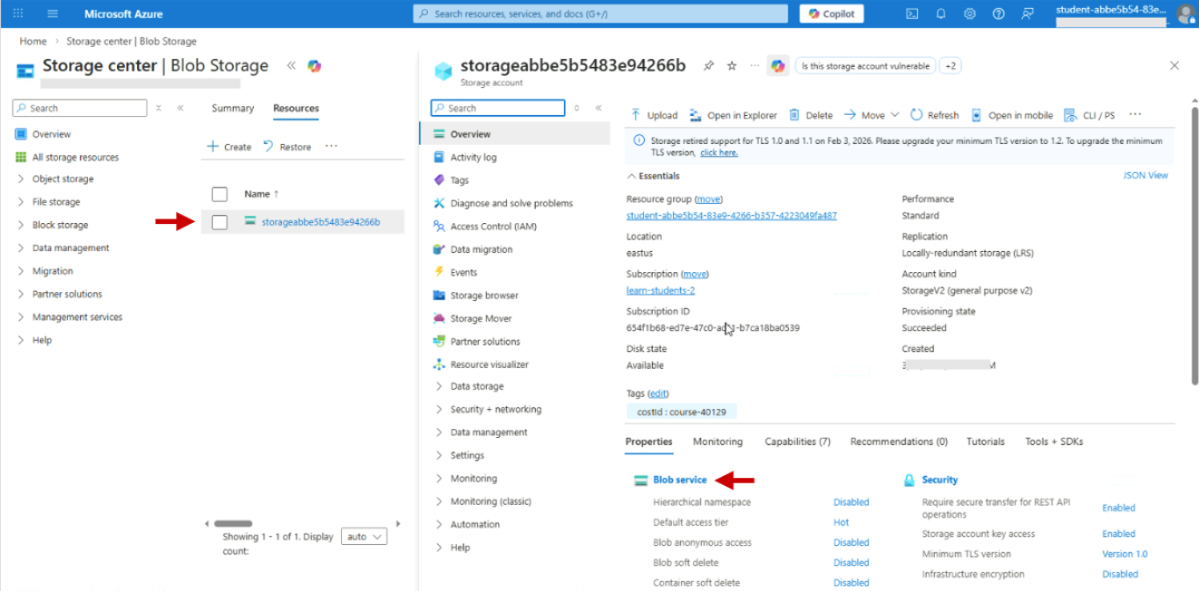Toggle the select-all checkbox beside Name
Viewport: 1199px width, 591px height.
click(220, 194)
